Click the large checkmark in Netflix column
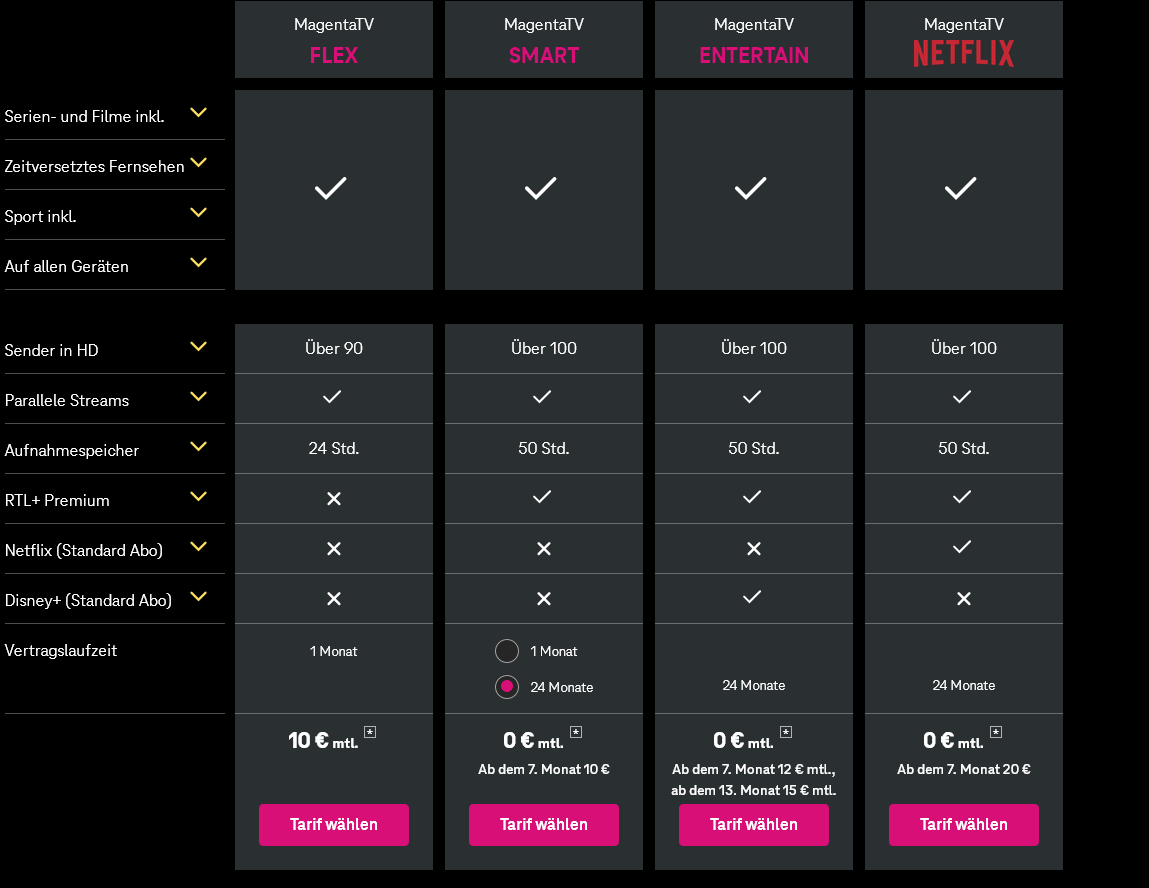This screenshot has width=1149, height=888. point(961,188)
